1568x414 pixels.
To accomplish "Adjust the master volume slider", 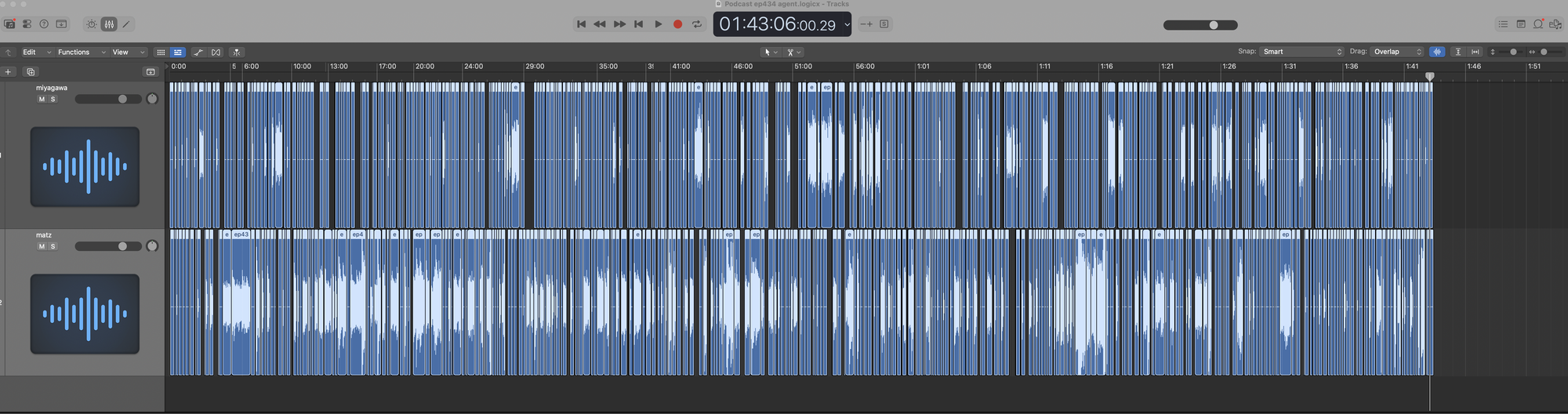I will [1200, 25].
